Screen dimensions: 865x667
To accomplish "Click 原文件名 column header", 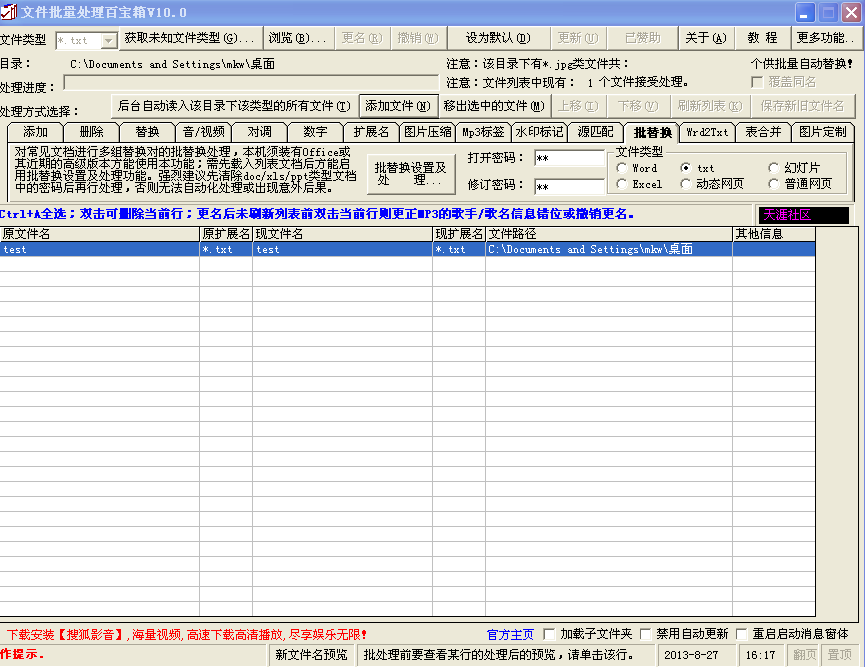I will click(99, 234).
